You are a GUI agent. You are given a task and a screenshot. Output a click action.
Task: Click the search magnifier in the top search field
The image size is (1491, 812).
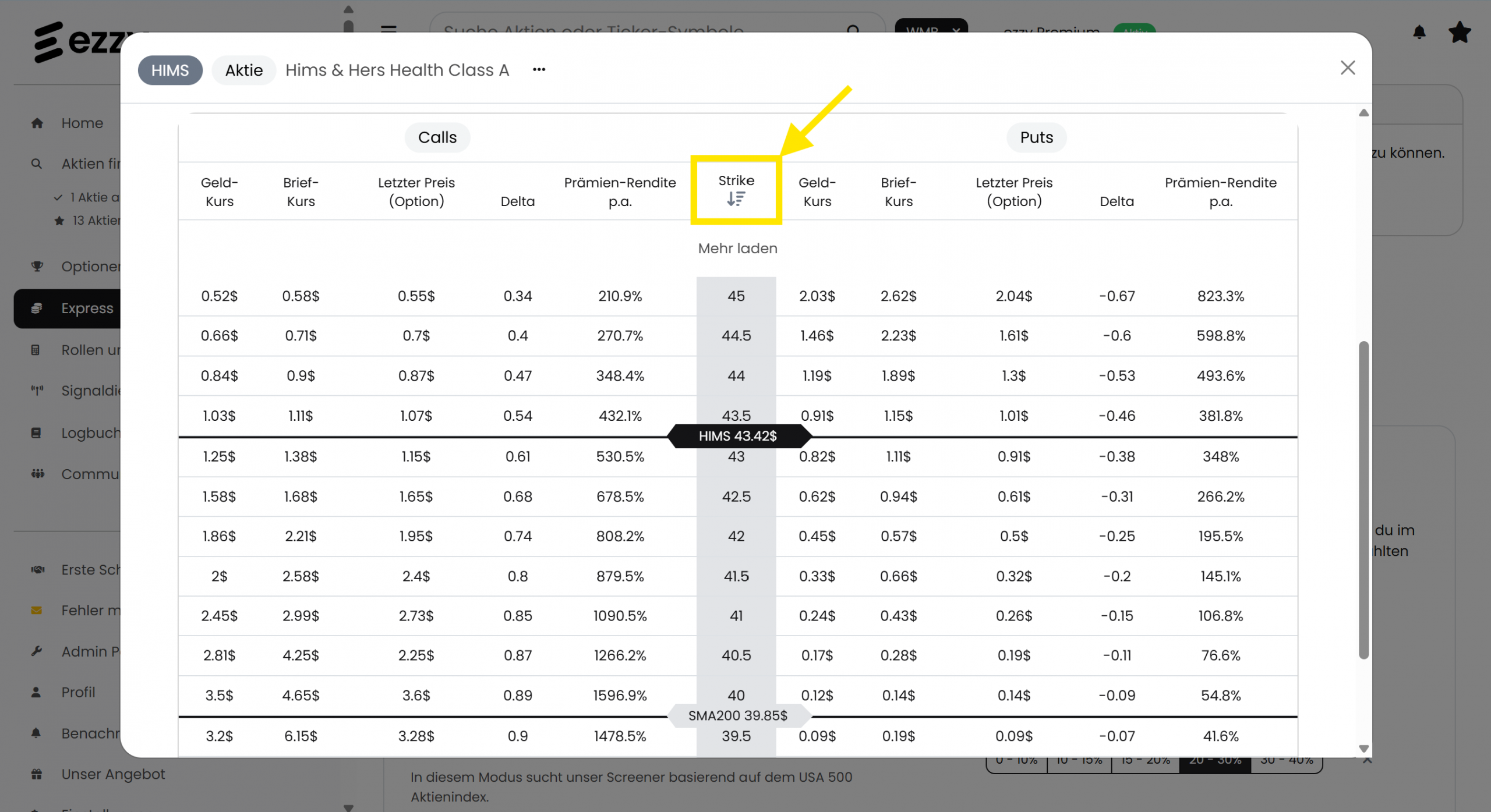click(853, 29)
